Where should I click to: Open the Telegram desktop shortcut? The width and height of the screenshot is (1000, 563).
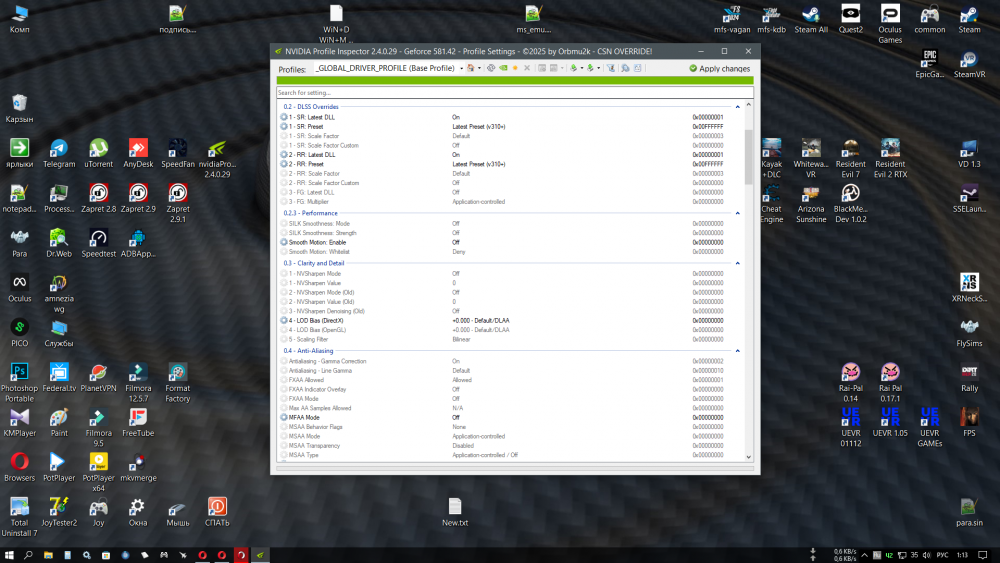point(59,154)
